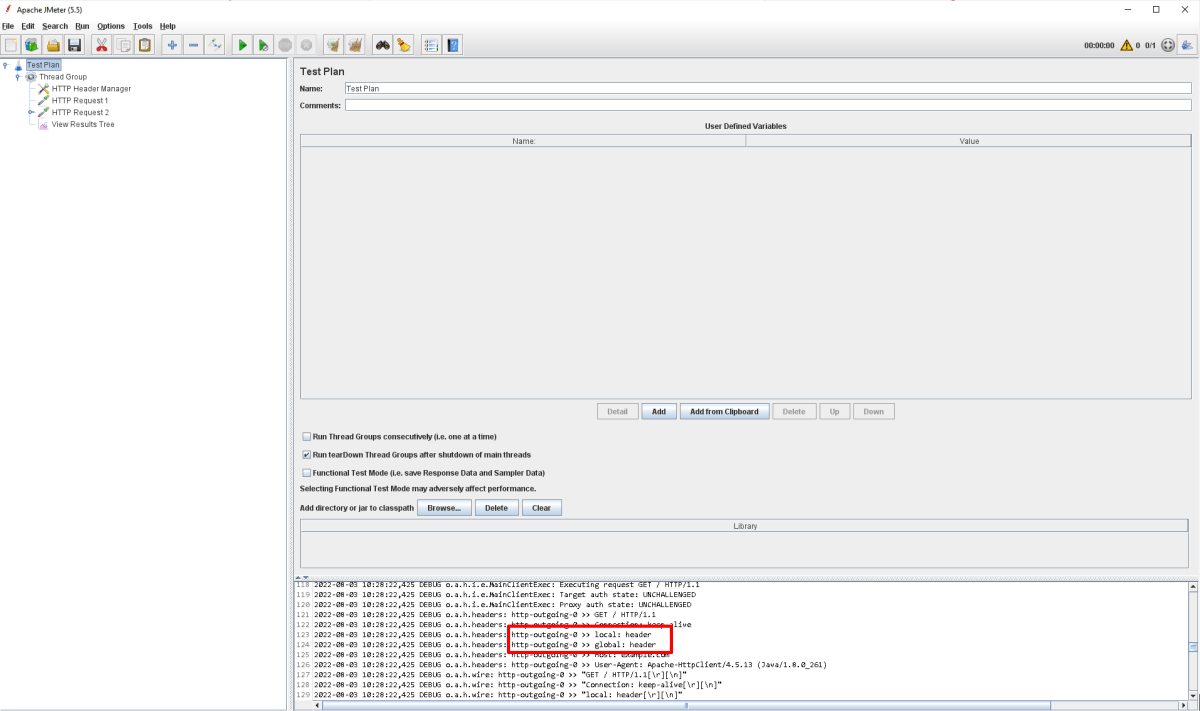Click the Value column header
1200x711 pixels.
pyautogui.click(x=969, y=141)
